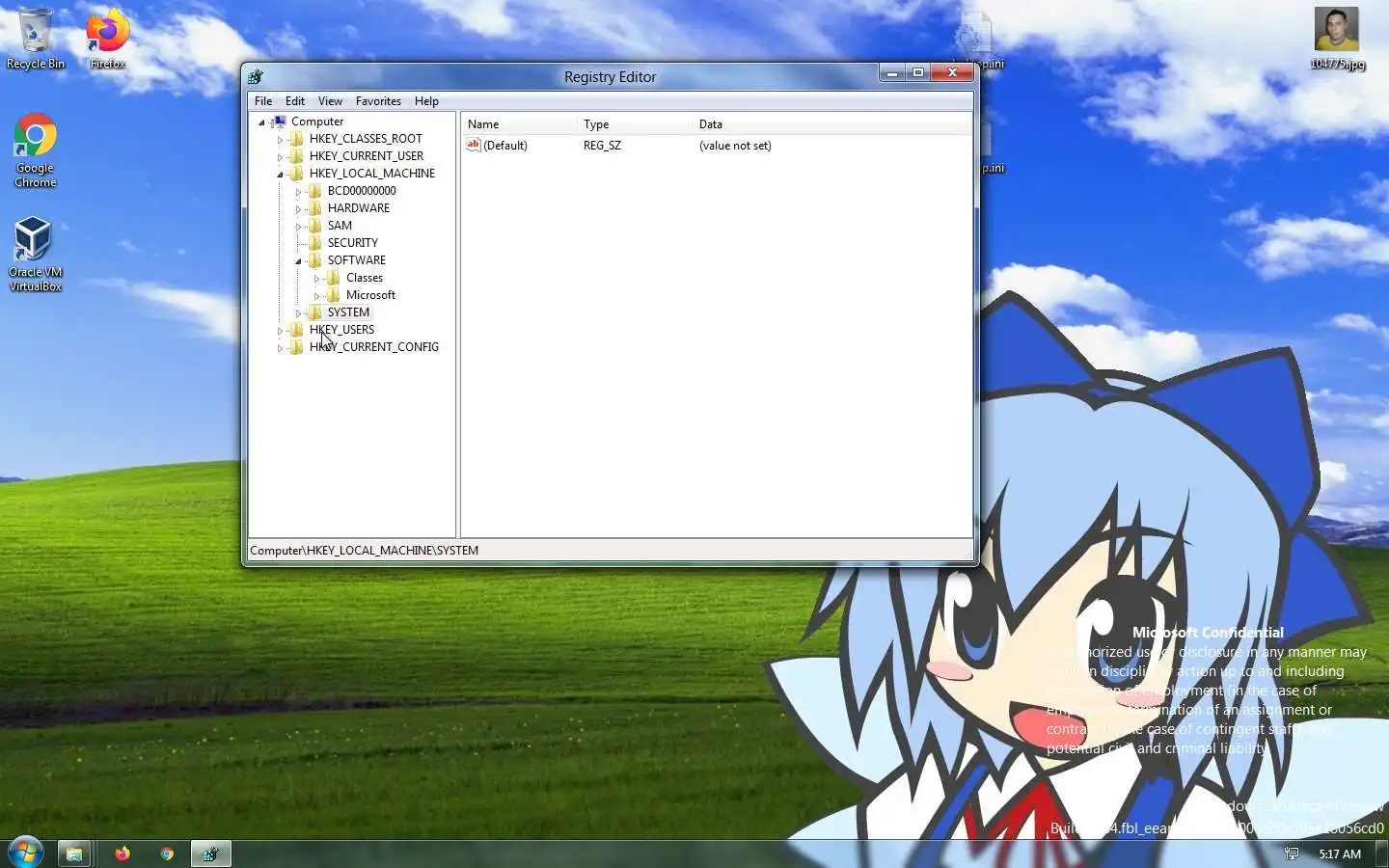Click the HKEY_LOCAL_MACHINE folder icon

point(297,174)
